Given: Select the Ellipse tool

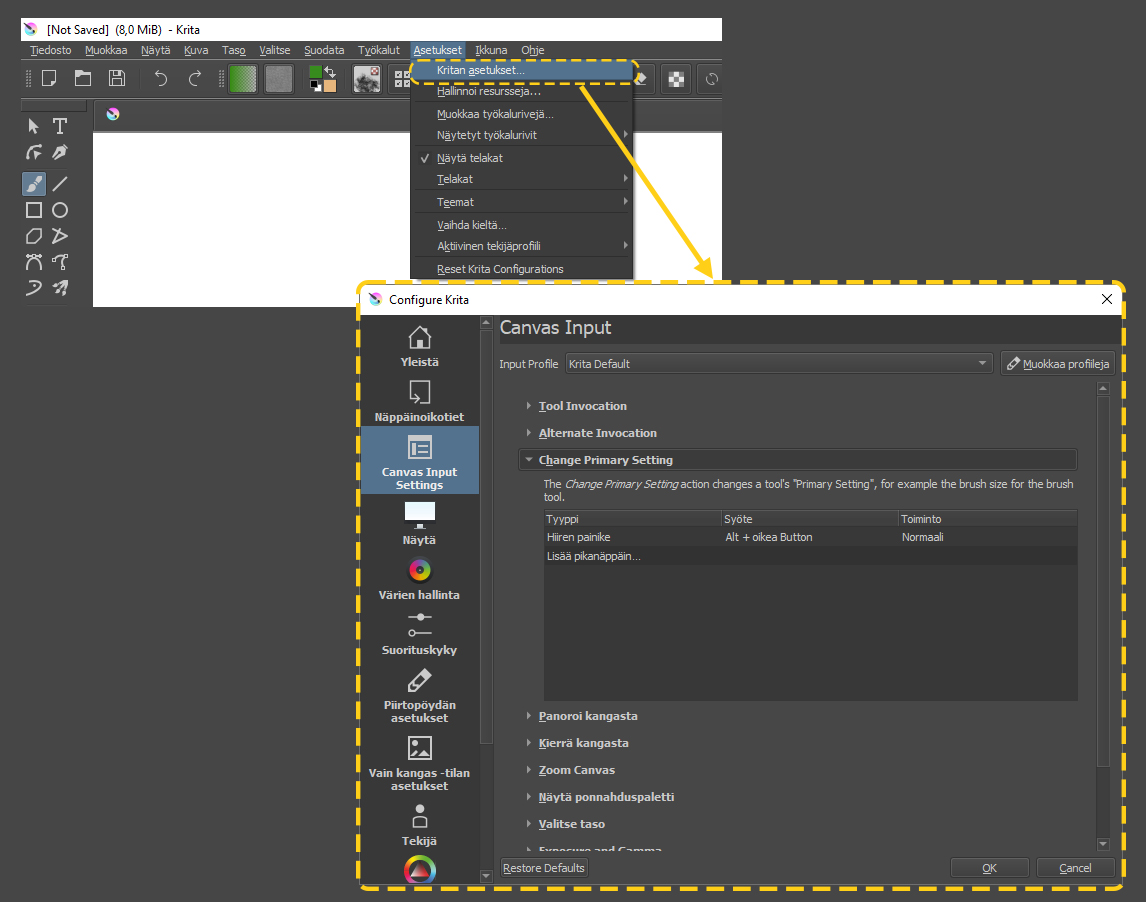Looking at the screenshot, I should [60, 211].
